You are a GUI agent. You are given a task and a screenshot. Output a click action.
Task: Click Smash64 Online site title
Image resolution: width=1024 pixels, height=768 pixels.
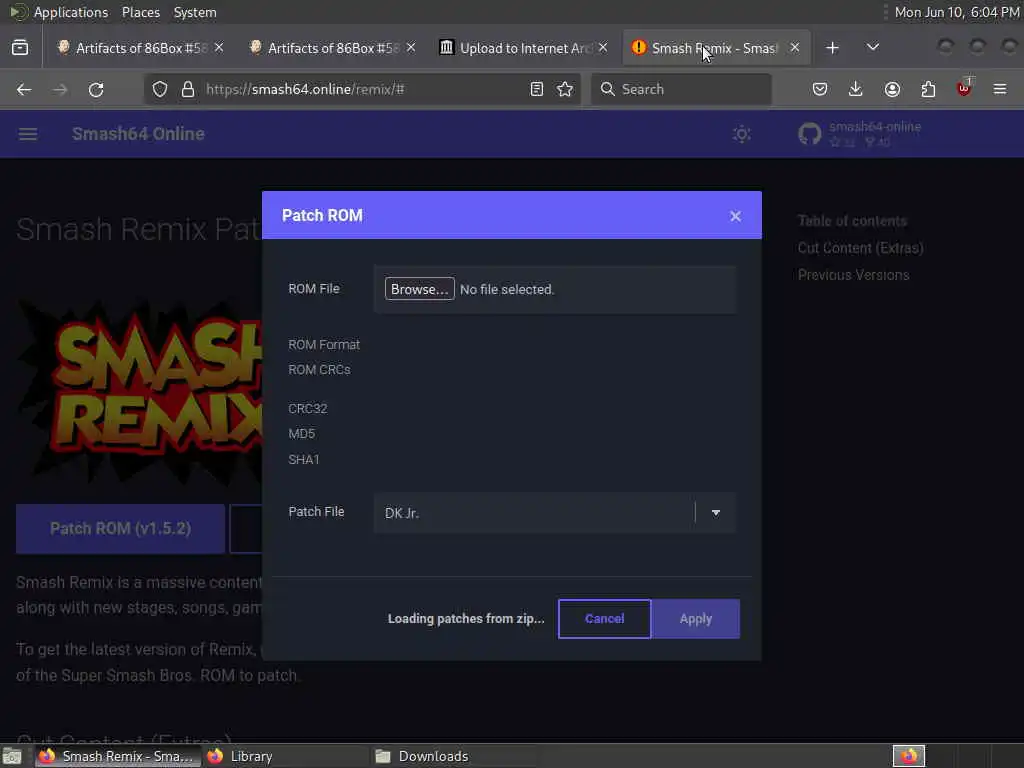138,134
